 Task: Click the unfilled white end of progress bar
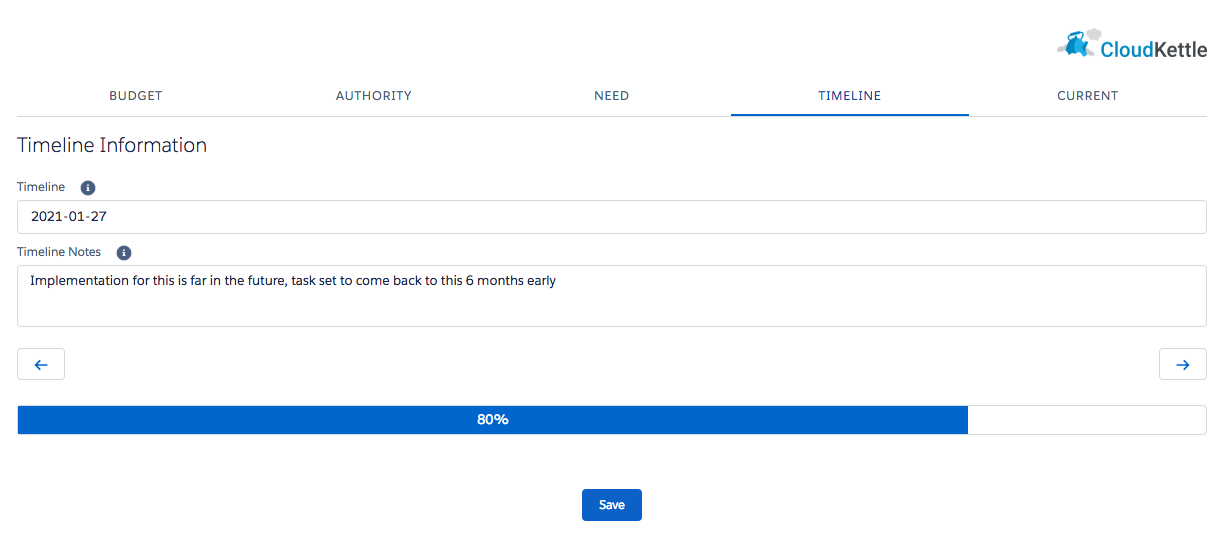coord(1086,420)
